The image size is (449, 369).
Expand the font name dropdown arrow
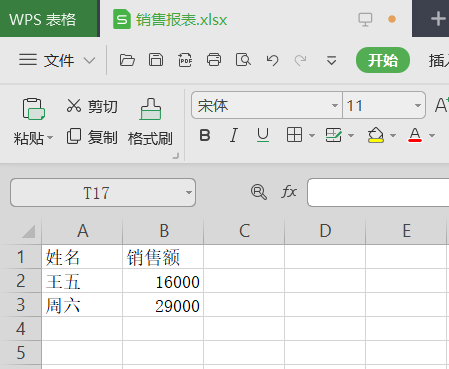coord(335,106)
